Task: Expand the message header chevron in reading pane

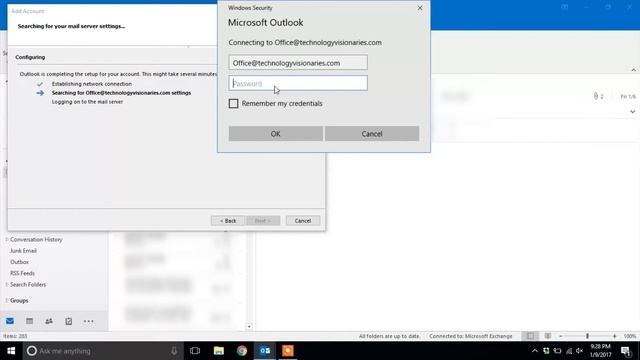Action: (633, 111)
